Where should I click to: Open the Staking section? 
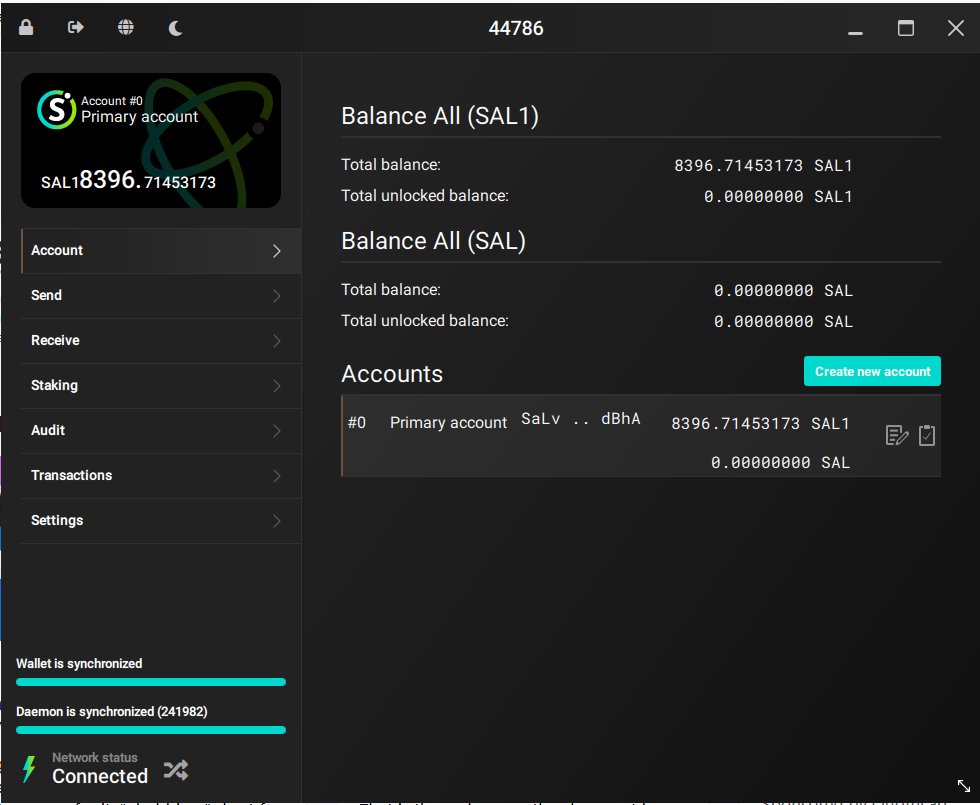(161, 386)
